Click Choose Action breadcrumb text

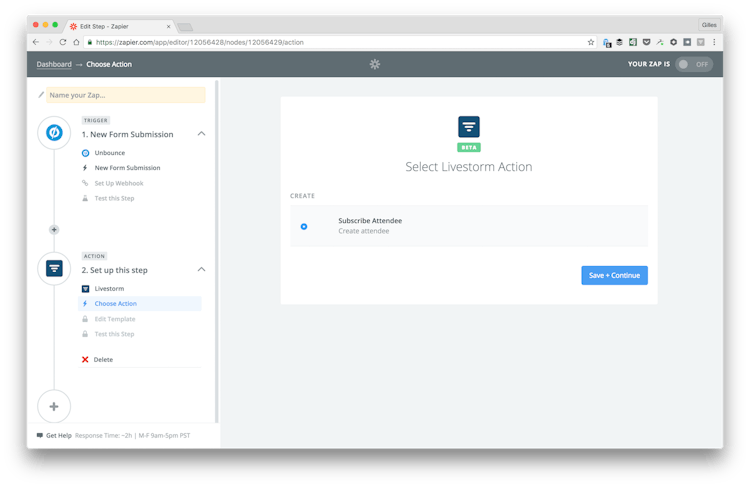[x=109, y=64]
